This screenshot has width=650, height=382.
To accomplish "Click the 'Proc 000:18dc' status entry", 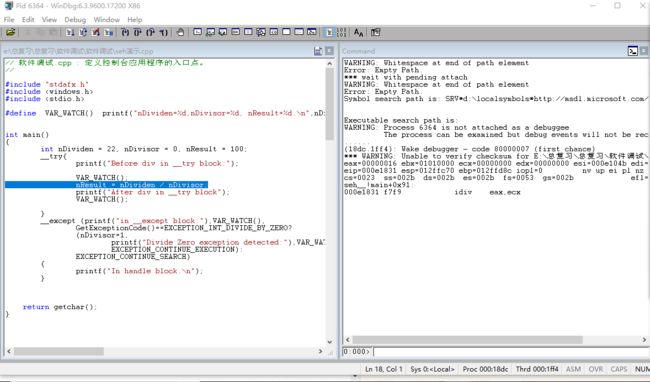I will pyautogui.click(x=485, y=369).
